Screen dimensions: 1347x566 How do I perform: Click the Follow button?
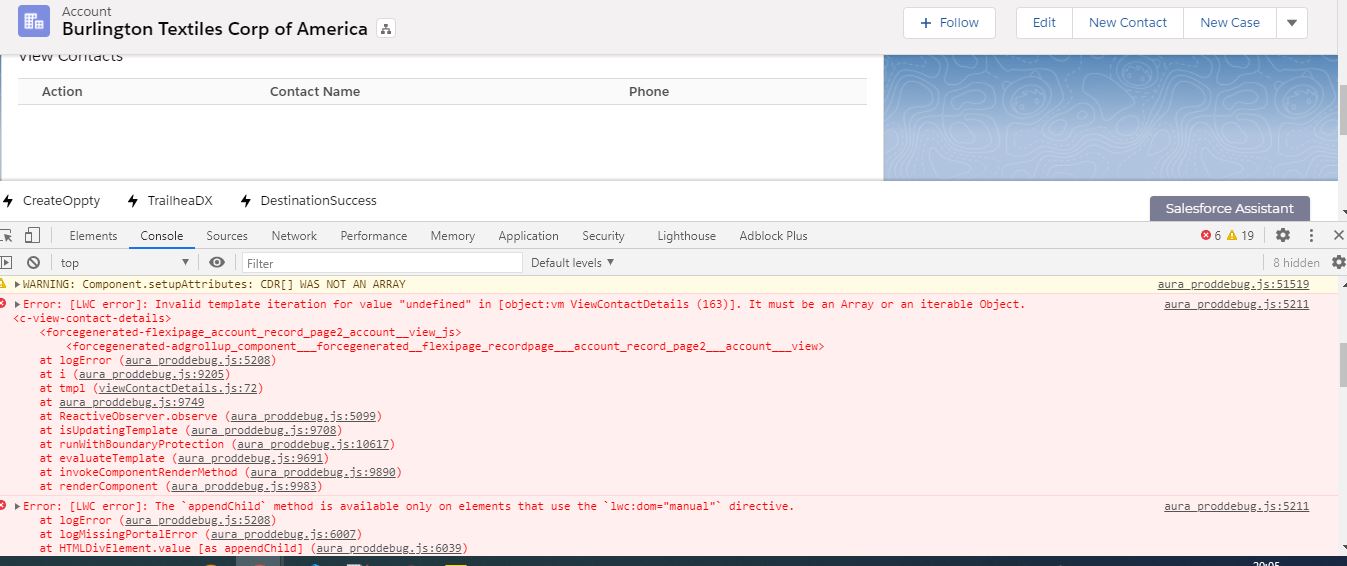(949, 23)
